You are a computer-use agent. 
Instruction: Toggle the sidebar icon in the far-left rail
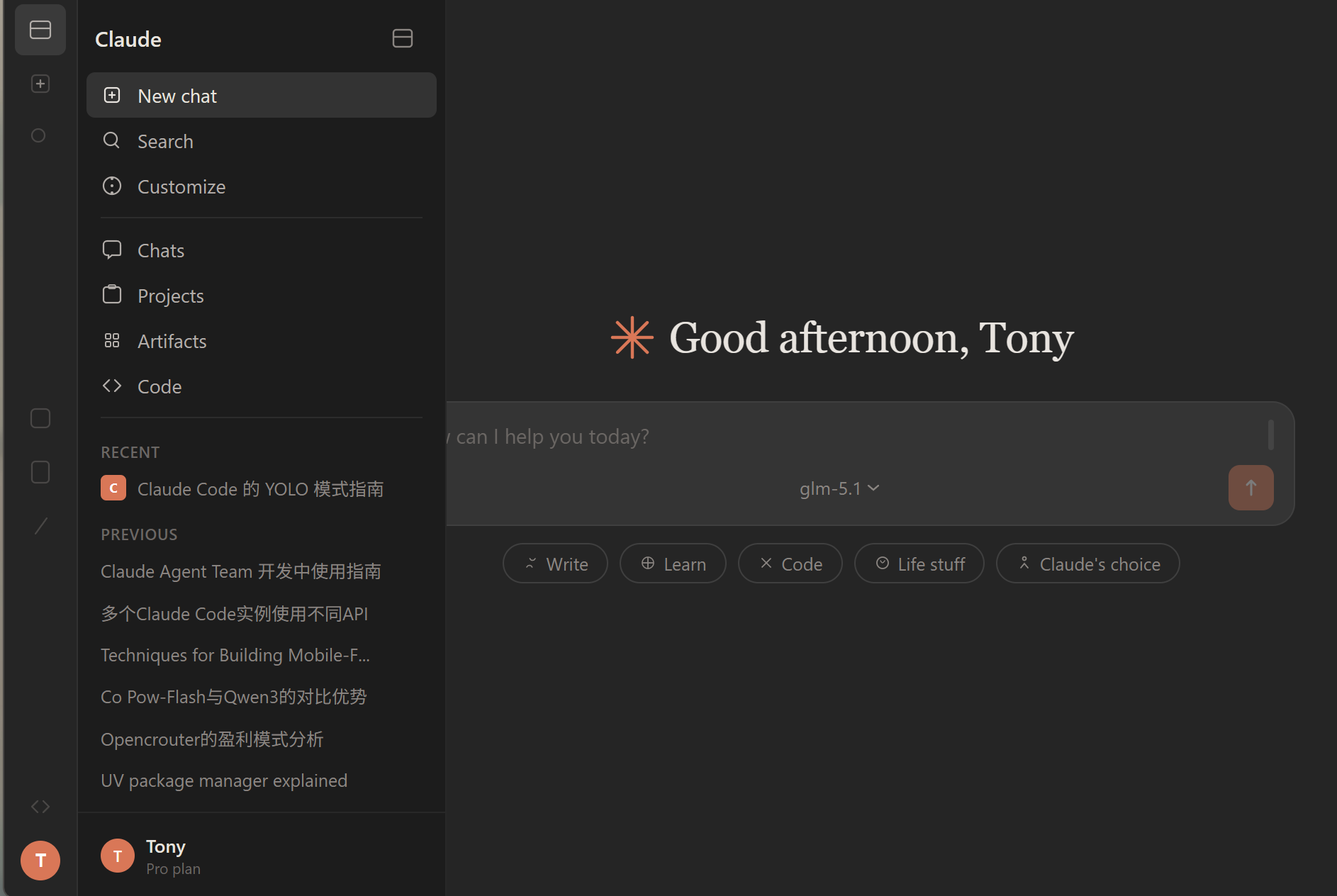pos(40,30)
